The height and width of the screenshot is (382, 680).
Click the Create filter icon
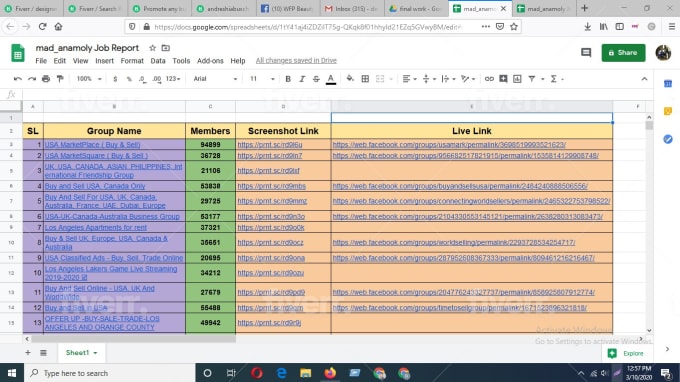532,79
